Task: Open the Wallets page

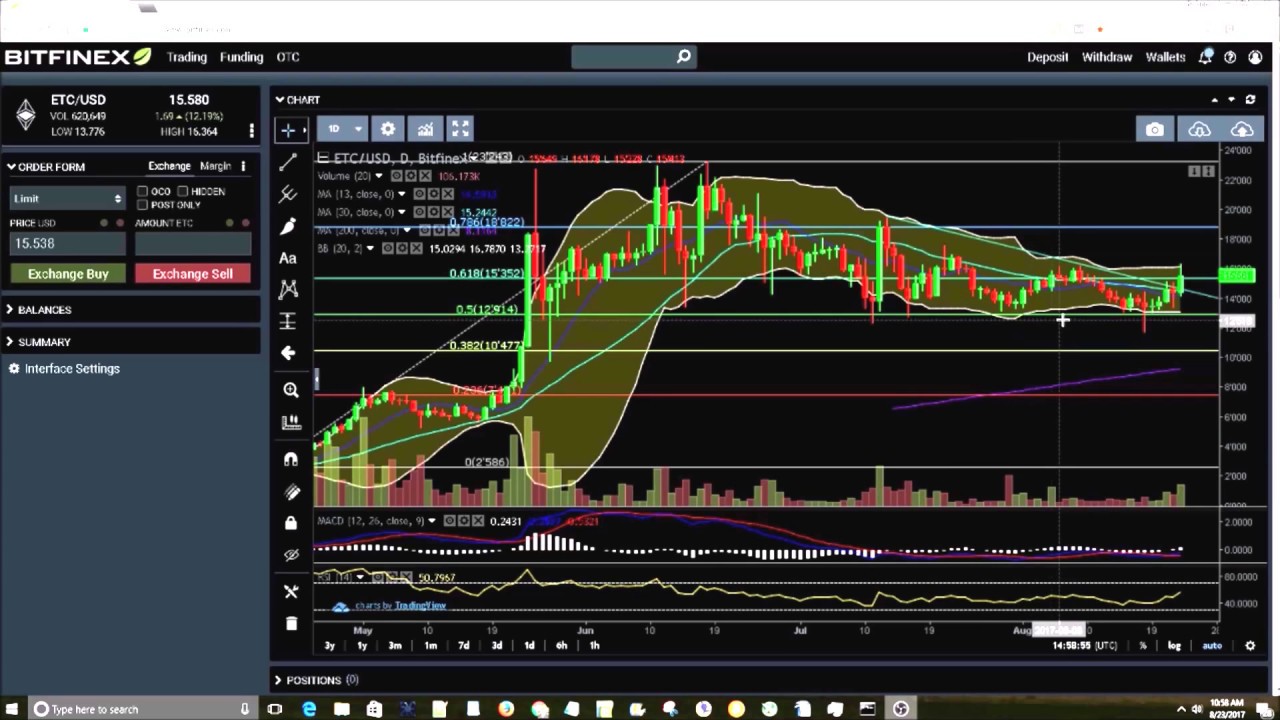Action: [x=1165, y=57]
